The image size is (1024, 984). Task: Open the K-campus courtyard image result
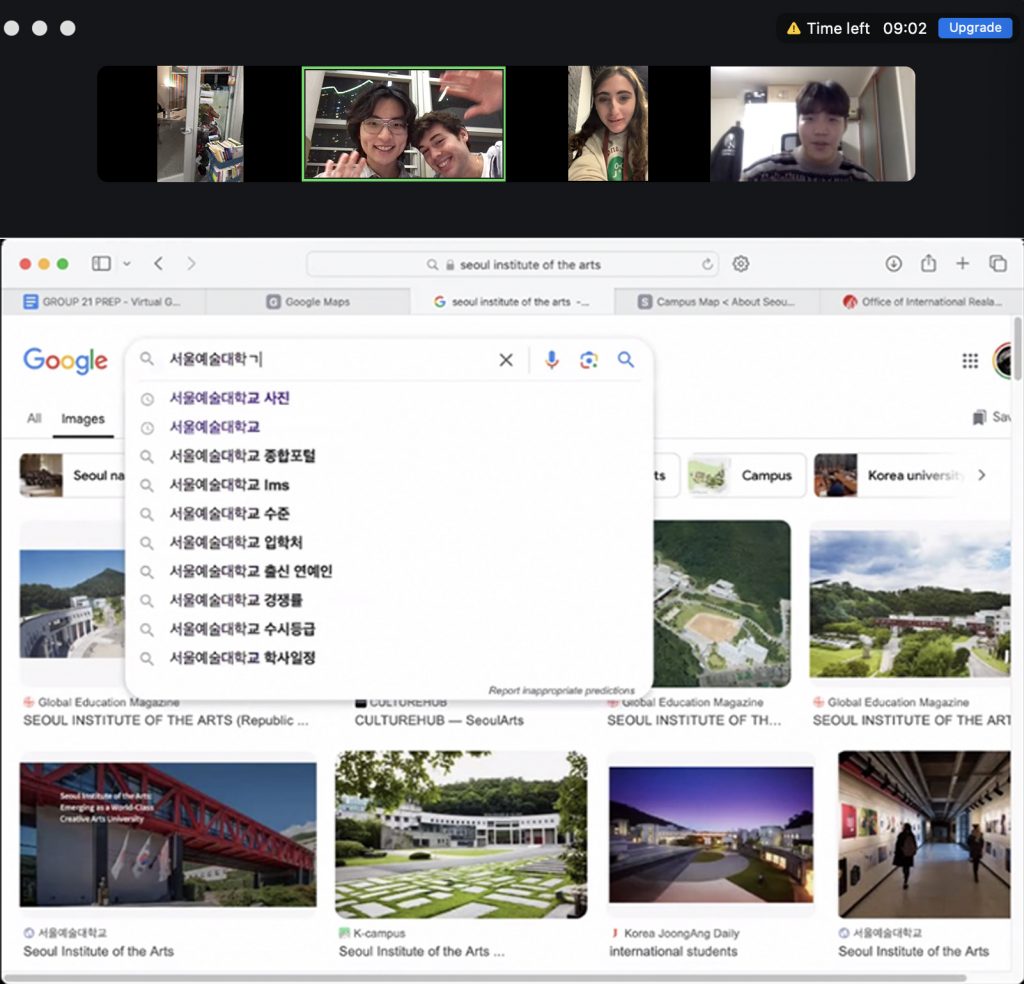tap(461, 834)
